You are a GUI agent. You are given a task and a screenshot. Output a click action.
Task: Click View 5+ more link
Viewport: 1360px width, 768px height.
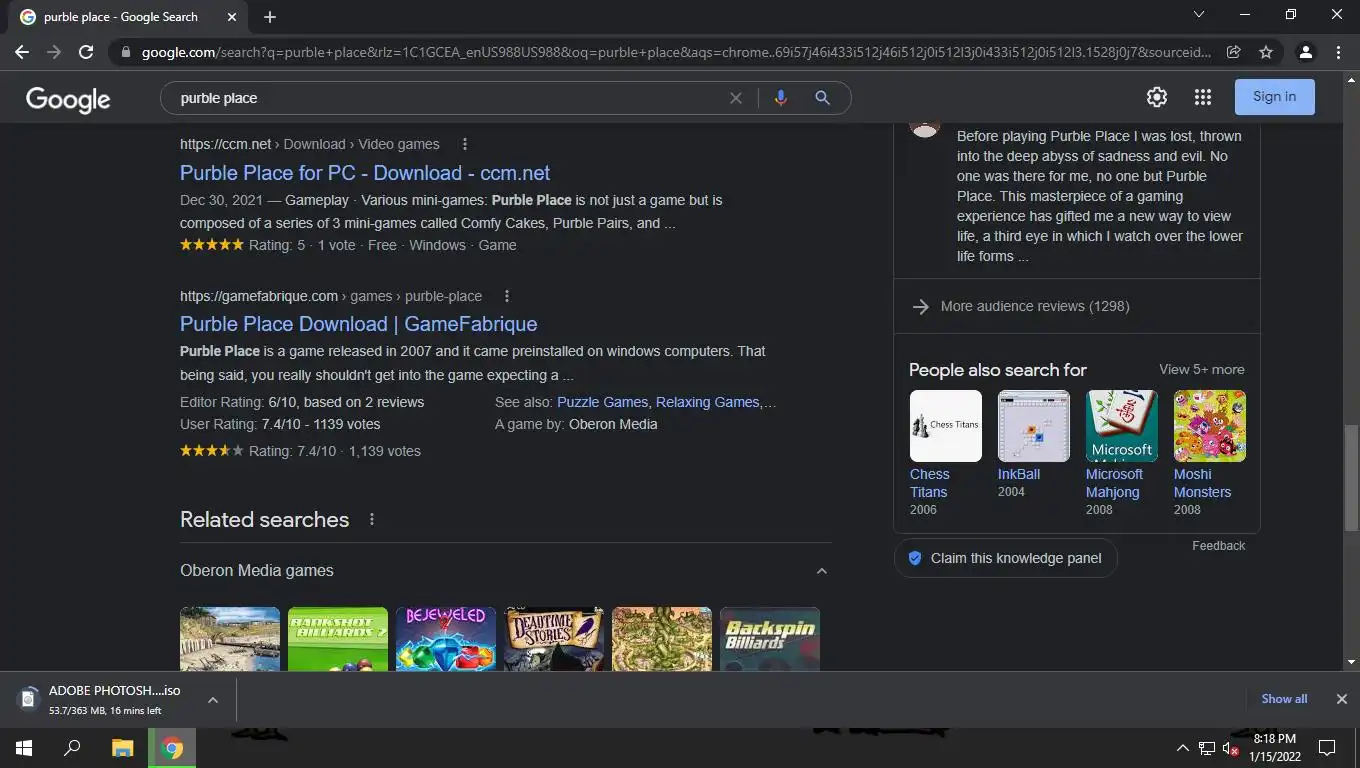[x=1202, y=369]
